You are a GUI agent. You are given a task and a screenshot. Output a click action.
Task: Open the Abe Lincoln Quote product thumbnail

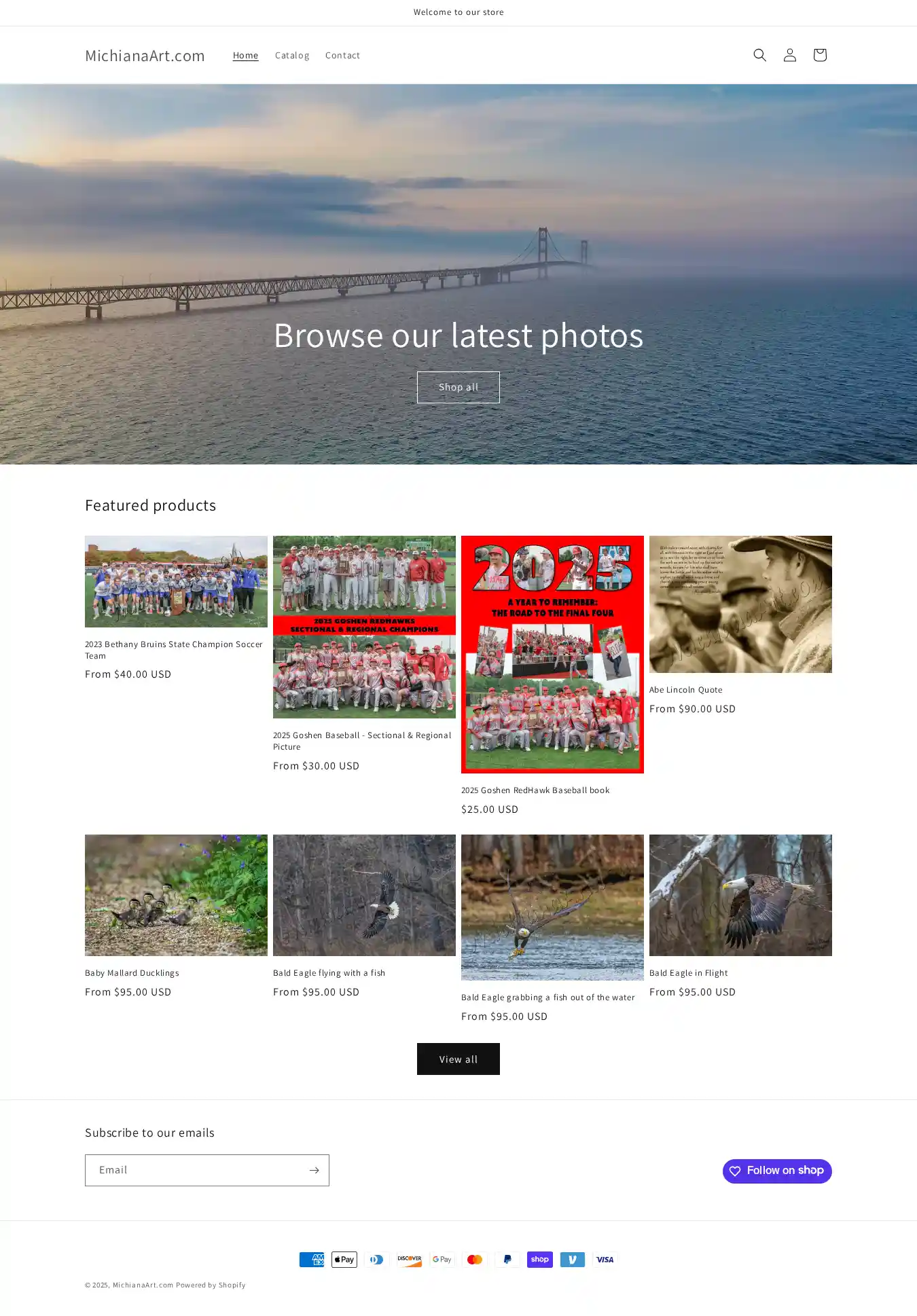tap(740, 604)
